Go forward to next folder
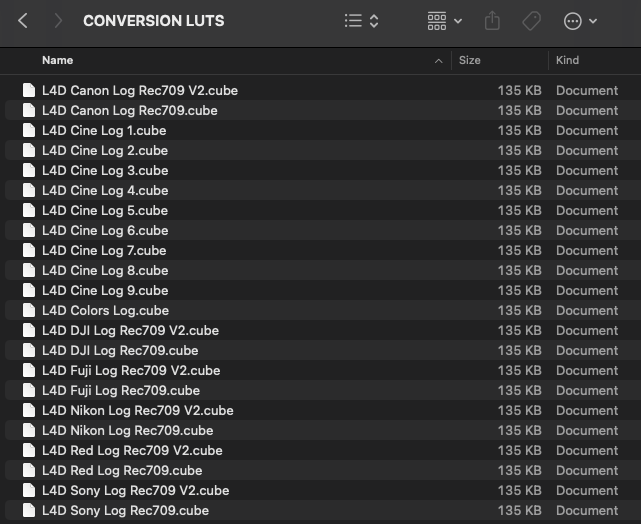Image resolution: width=641 pixels, height=524 pixels. [58, 20]
